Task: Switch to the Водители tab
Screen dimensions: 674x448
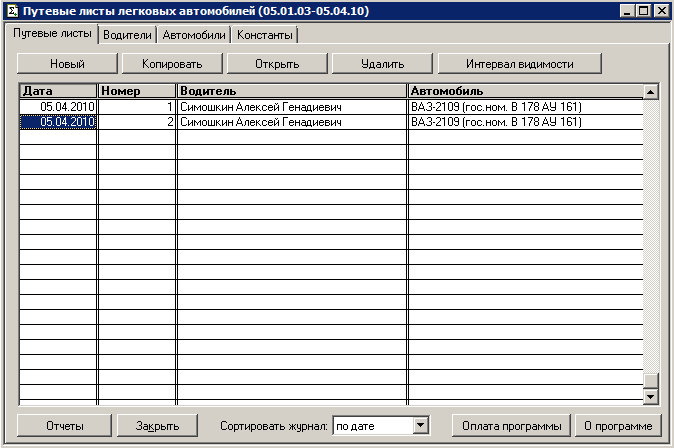Action: 127,35
